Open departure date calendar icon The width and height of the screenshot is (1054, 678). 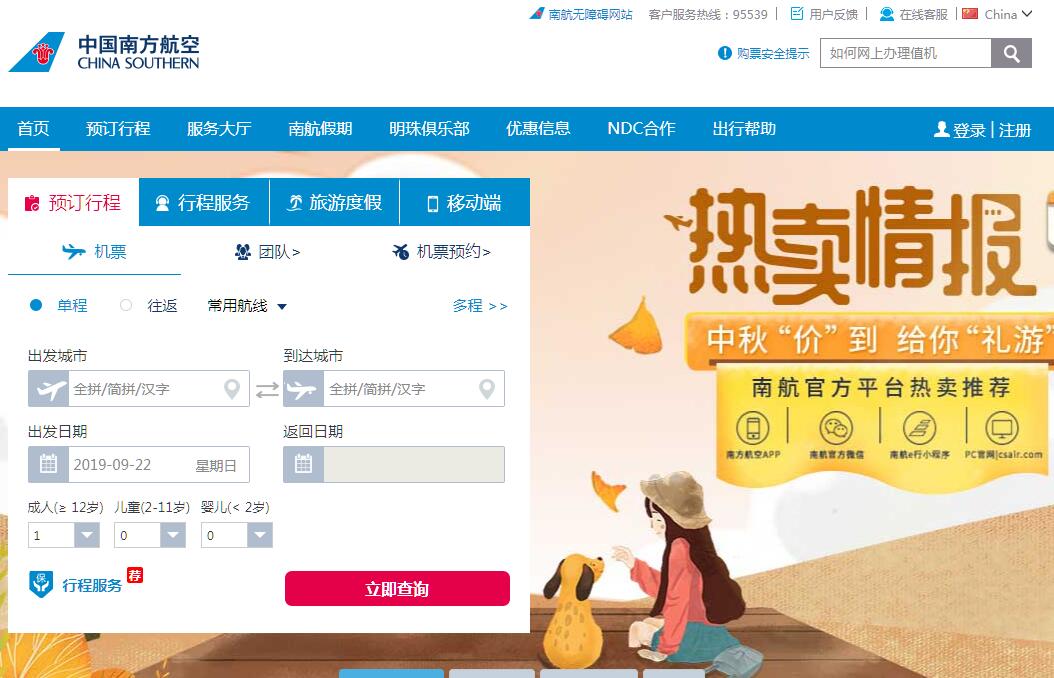[48, 464]
